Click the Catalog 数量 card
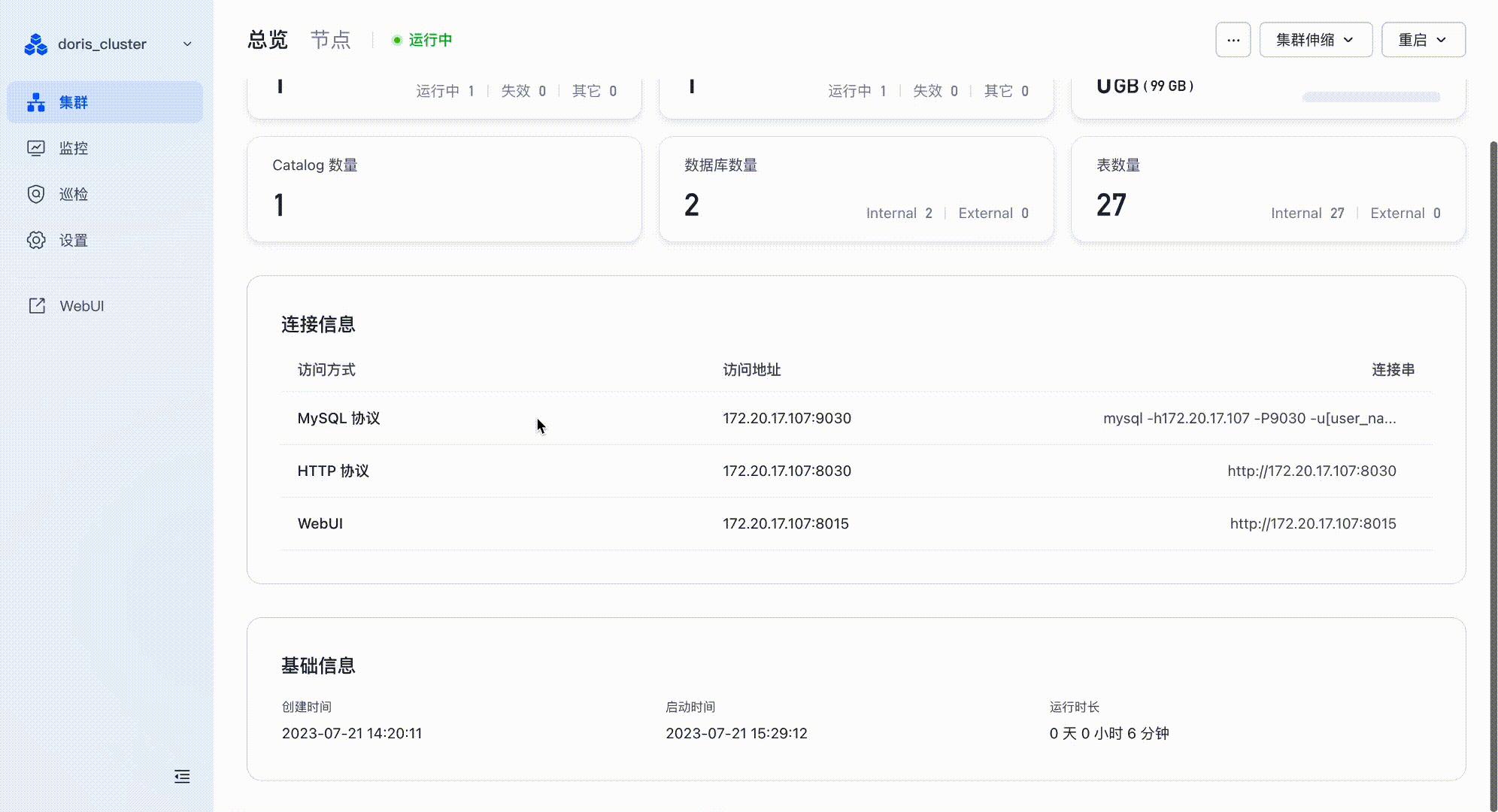 tap(444, 189)
